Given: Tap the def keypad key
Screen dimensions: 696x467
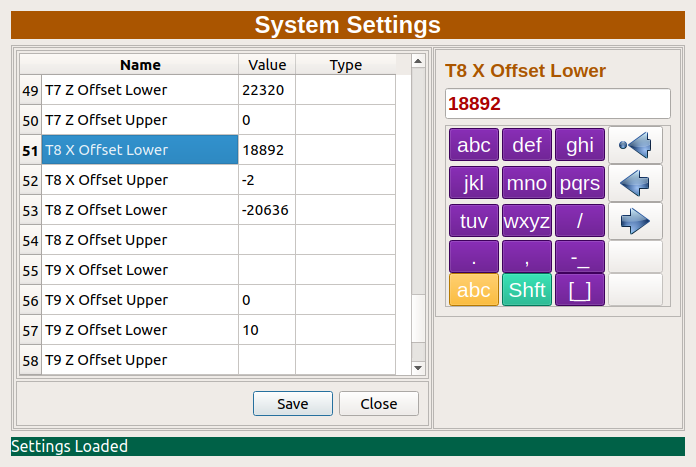Looking at the screenshot, I should click(527, 145).
